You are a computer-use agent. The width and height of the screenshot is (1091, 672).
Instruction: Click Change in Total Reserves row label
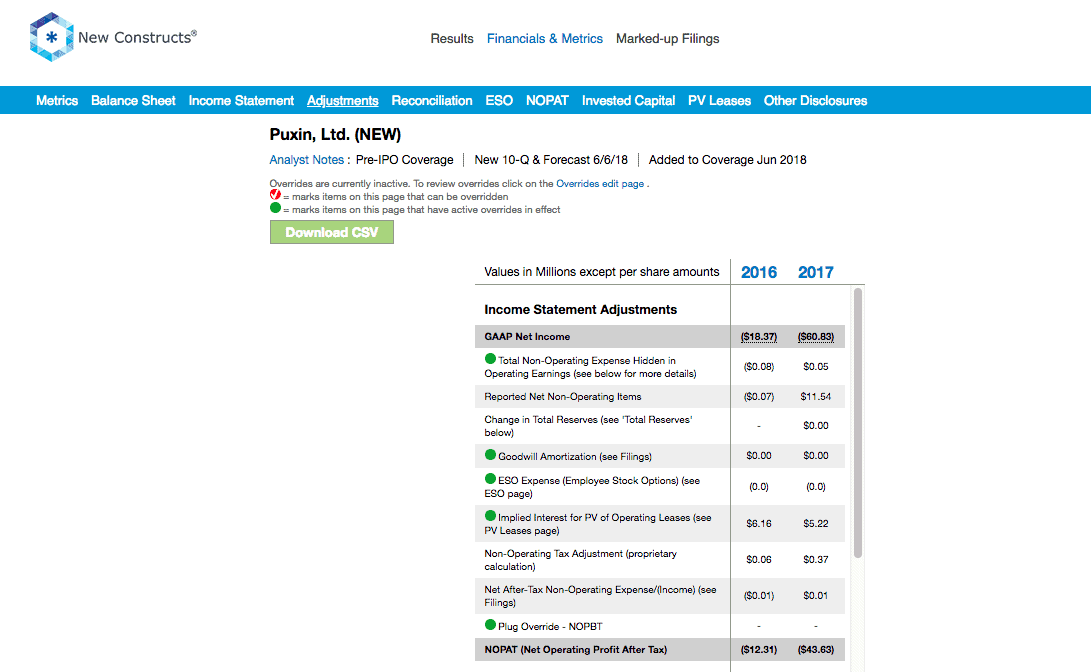pyautogui.click(x=588, y=426)
